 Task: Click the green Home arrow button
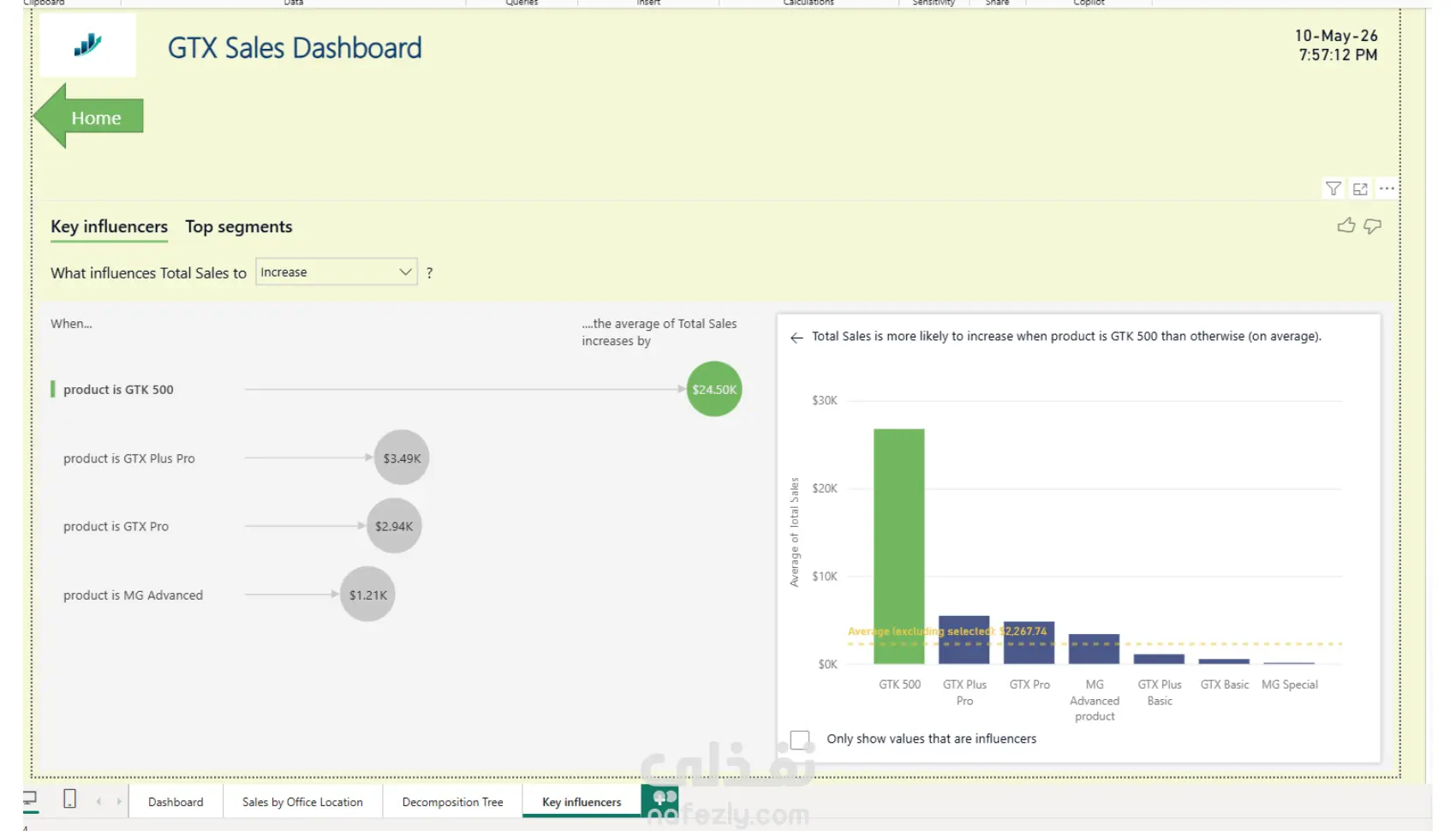(x=89, y=117)
